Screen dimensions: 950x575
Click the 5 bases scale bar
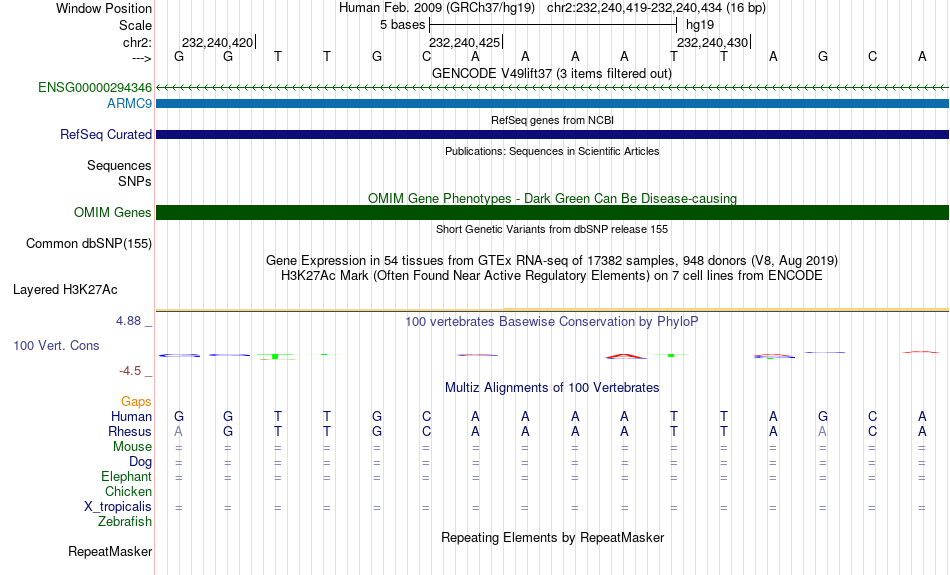(553, 25)
